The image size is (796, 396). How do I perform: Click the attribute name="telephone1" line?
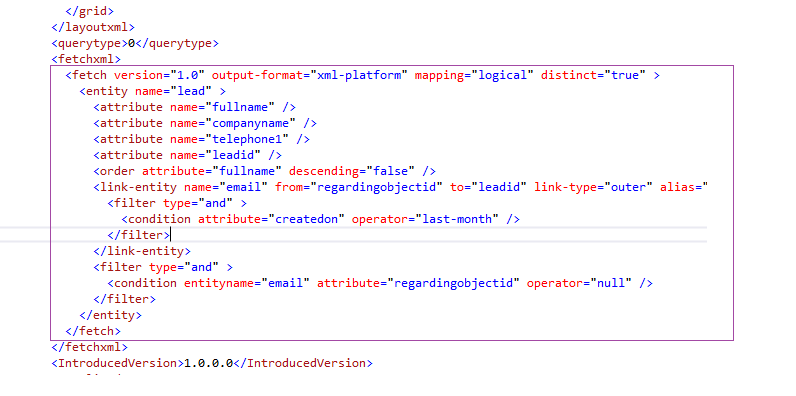coord(202,139)
